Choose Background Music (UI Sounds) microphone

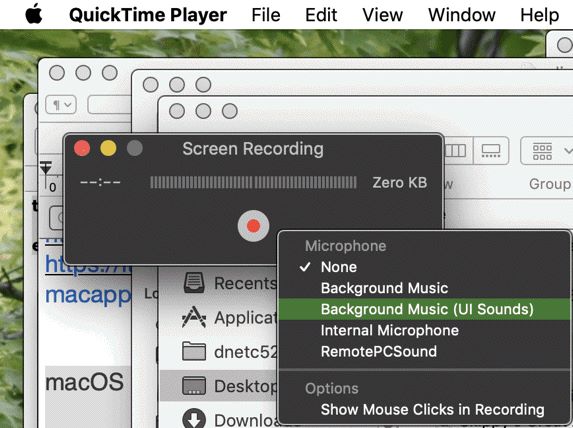(424, 309)
